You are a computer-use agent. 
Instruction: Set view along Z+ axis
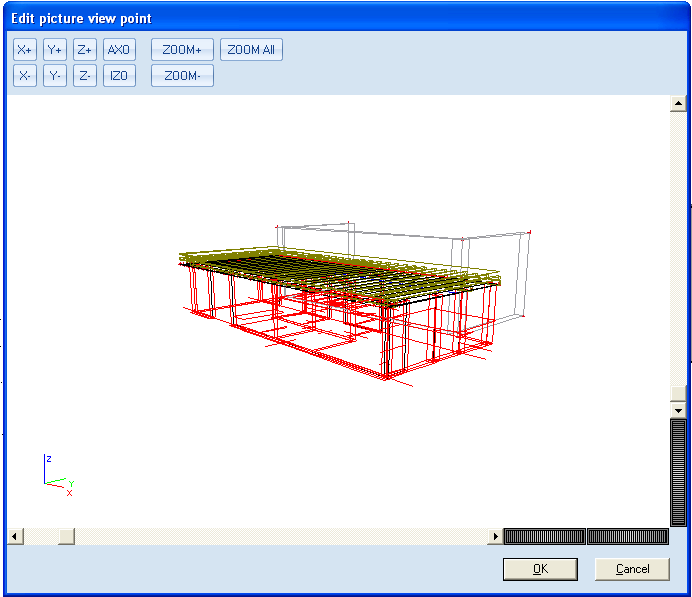pyautogui.click(x=85, y=49)
